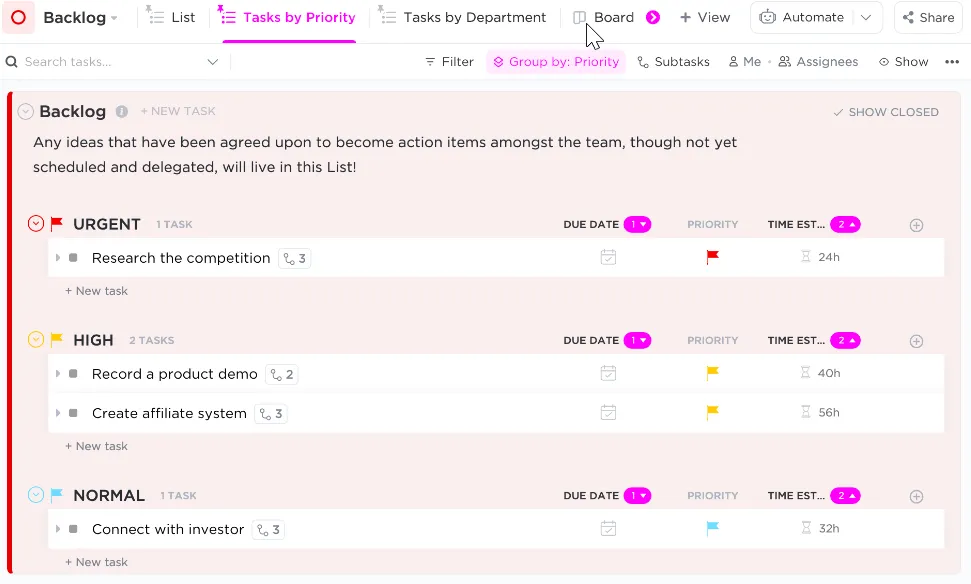Add a column in URGENT group

click(x=917, y=225)
